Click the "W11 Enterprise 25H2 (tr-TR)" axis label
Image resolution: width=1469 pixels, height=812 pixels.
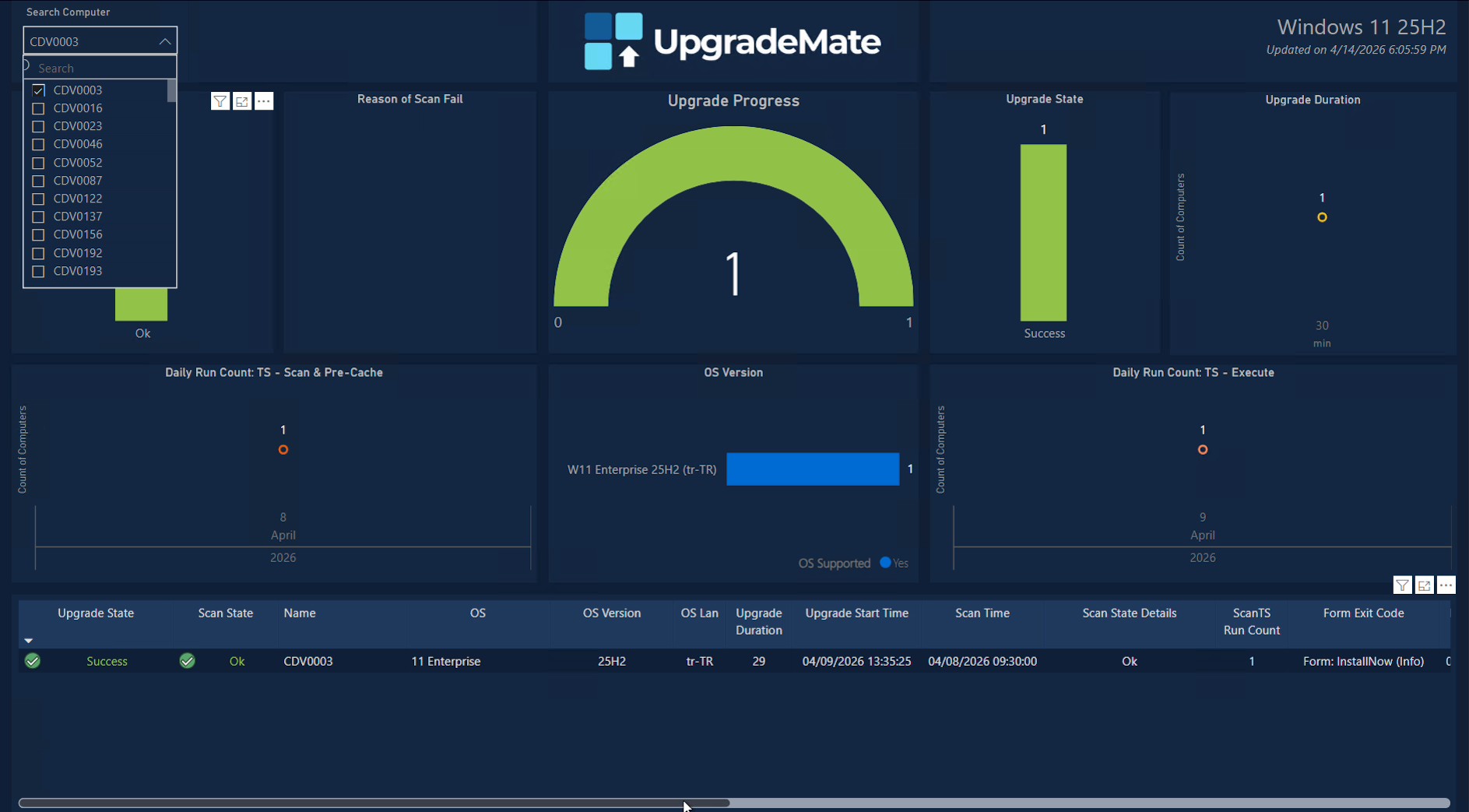[x=642, y=469]
